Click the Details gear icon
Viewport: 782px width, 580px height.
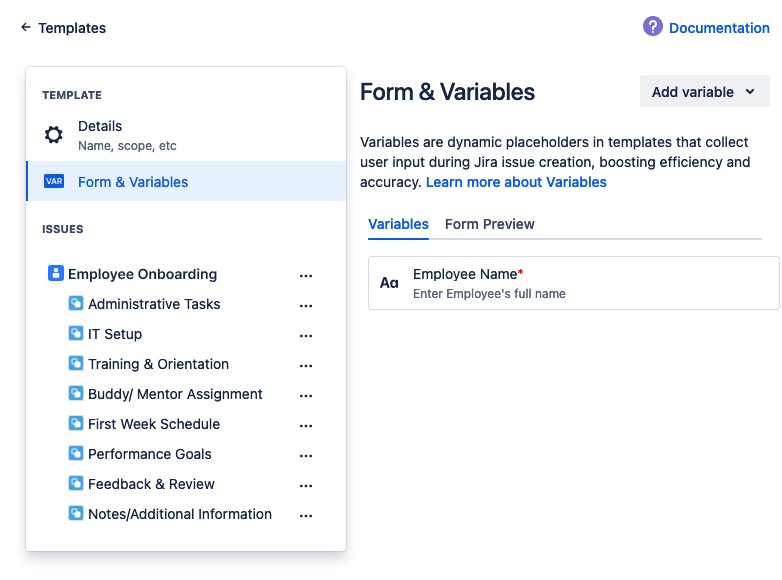[x=54, y=135]
